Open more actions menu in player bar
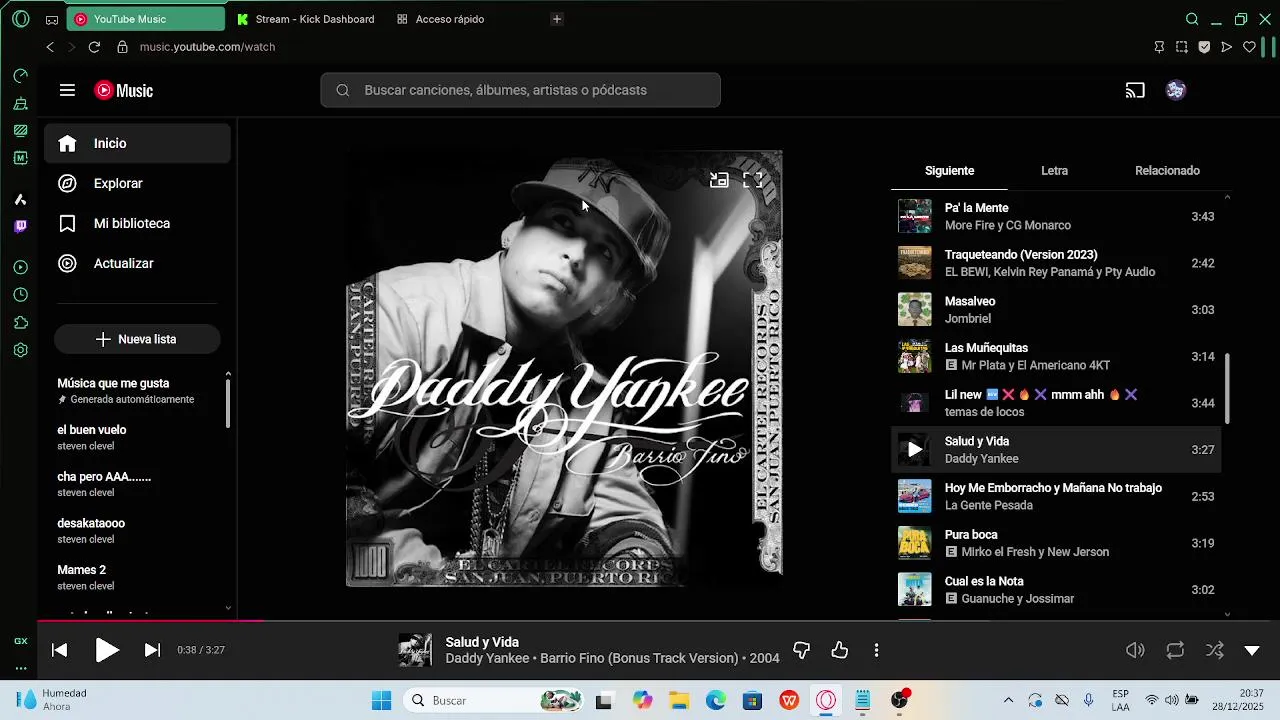The height and width of the screenshot is (720, 1280). point(876,650)
